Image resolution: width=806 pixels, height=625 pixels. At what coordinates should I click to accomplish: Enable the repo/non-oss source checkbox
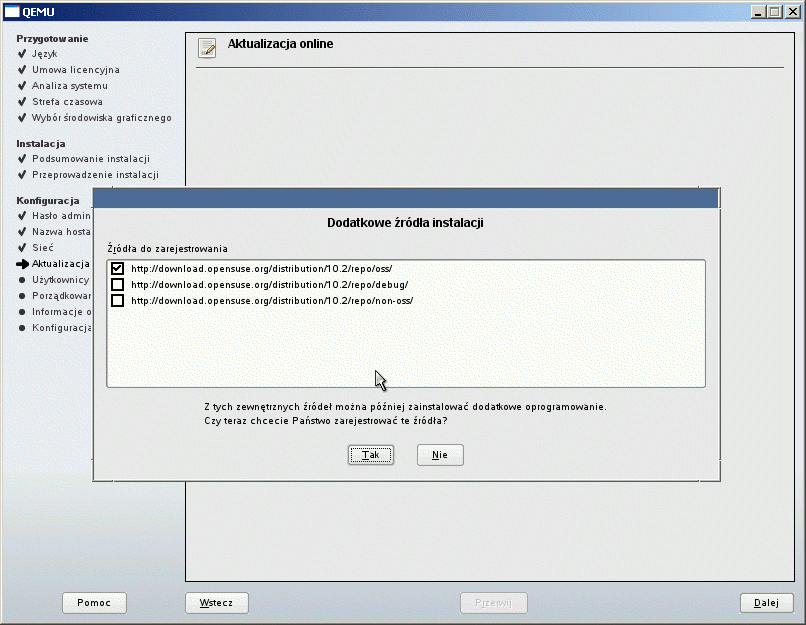[x=118, y=301]
